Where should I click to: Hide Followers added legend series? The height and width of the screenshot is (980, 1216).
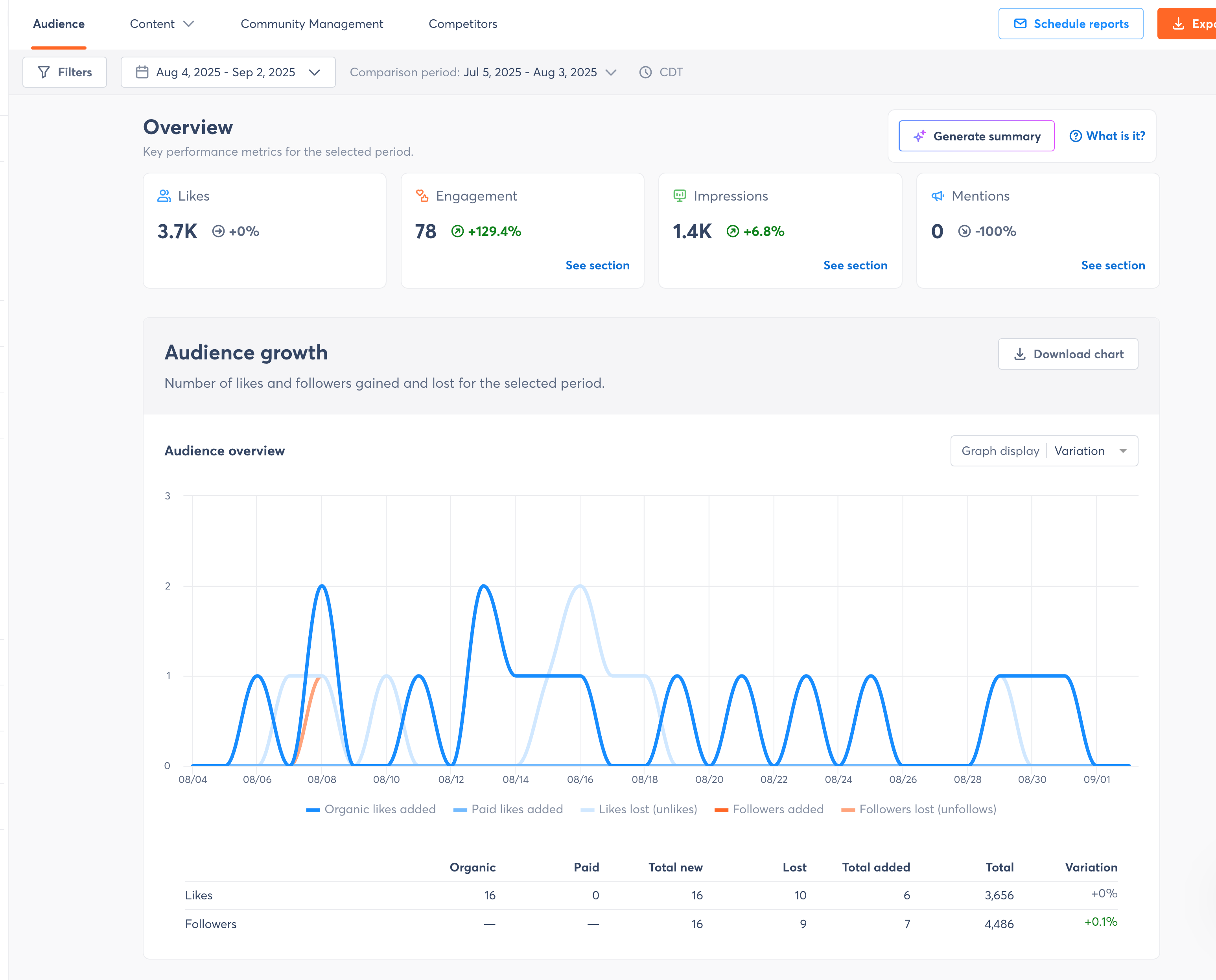click(x=769, y=809)
